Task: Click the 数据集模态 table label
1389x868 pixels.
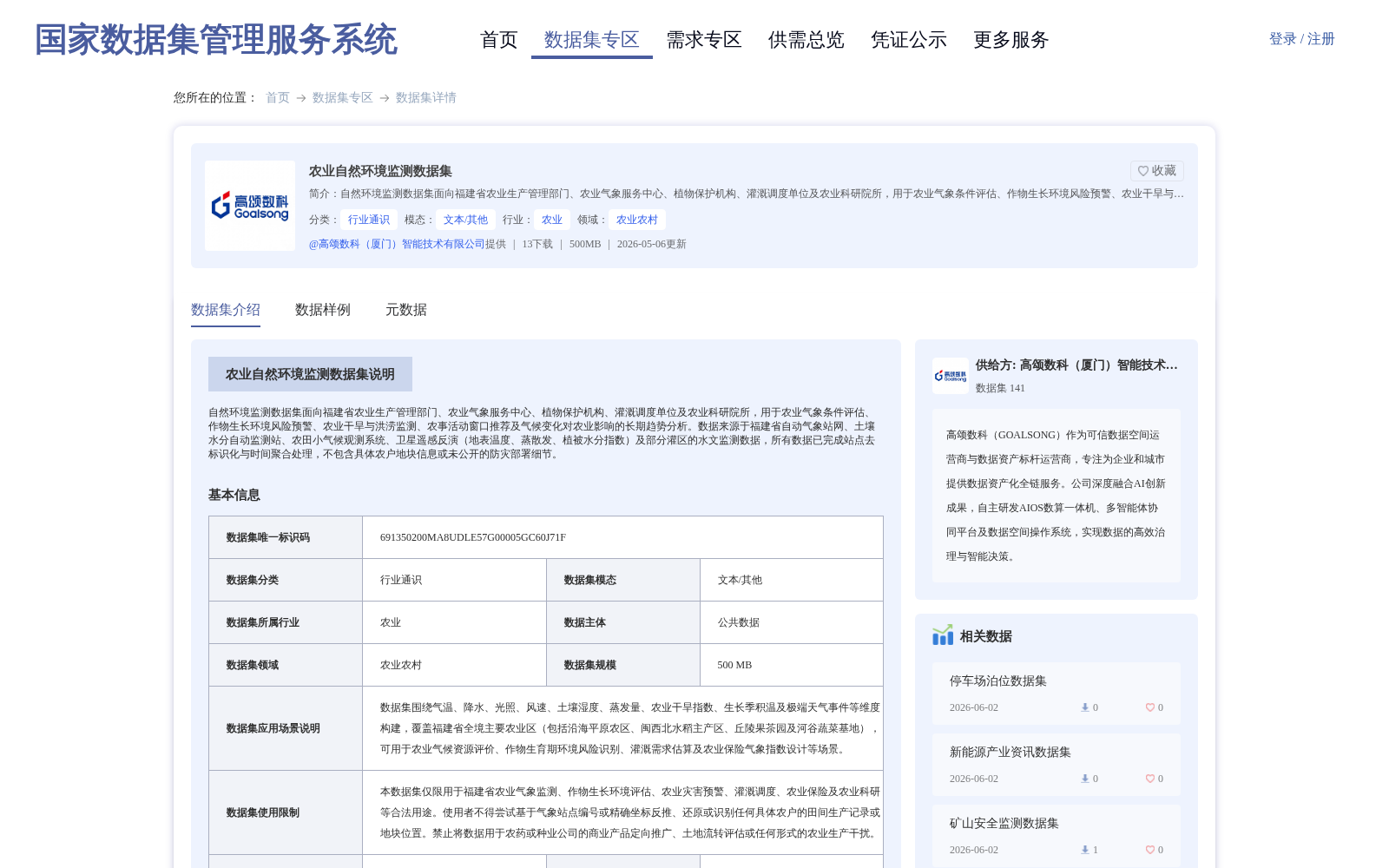Action: [590, 580]
